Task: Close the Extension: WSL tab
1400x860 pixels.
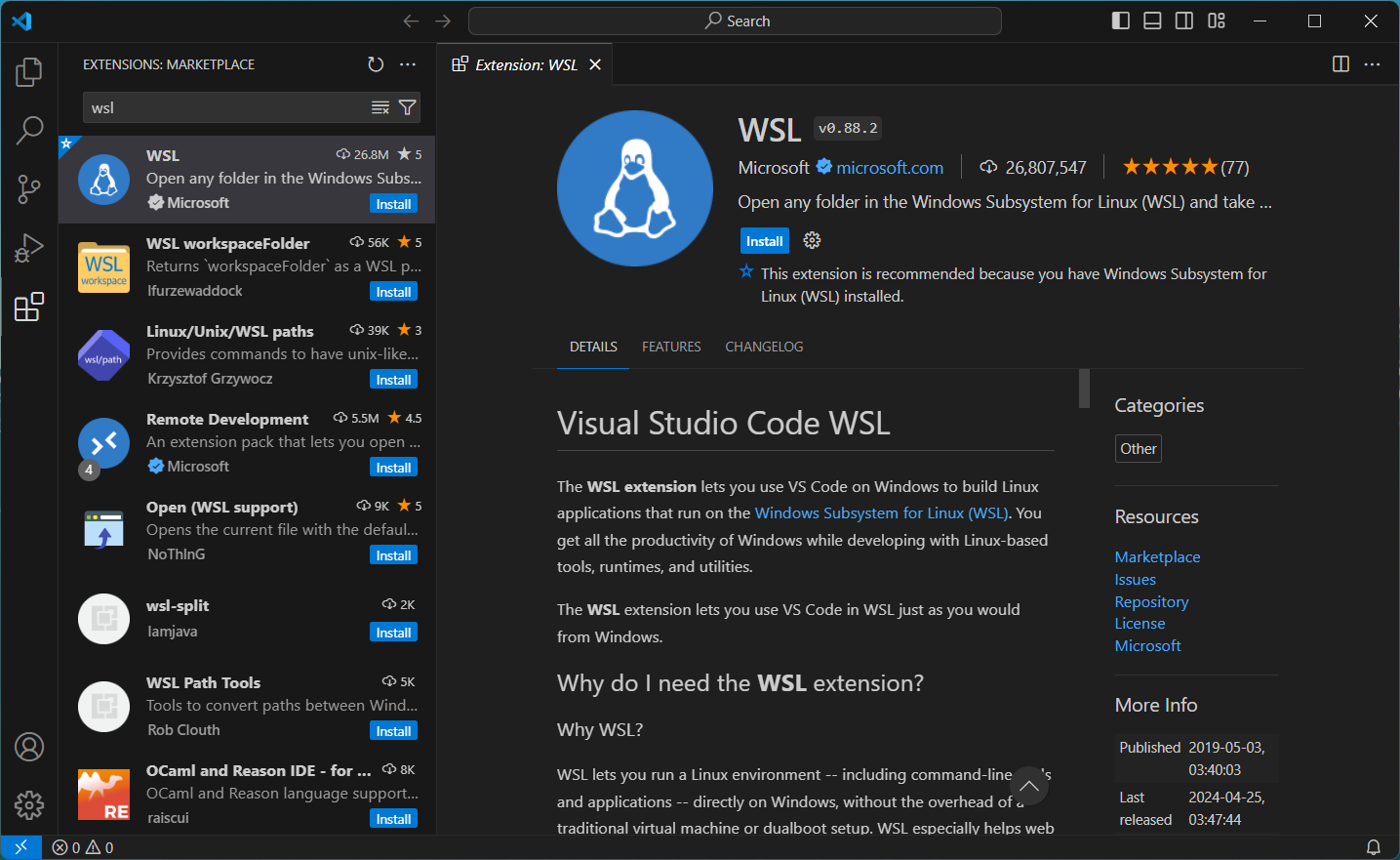Action: 595,64
